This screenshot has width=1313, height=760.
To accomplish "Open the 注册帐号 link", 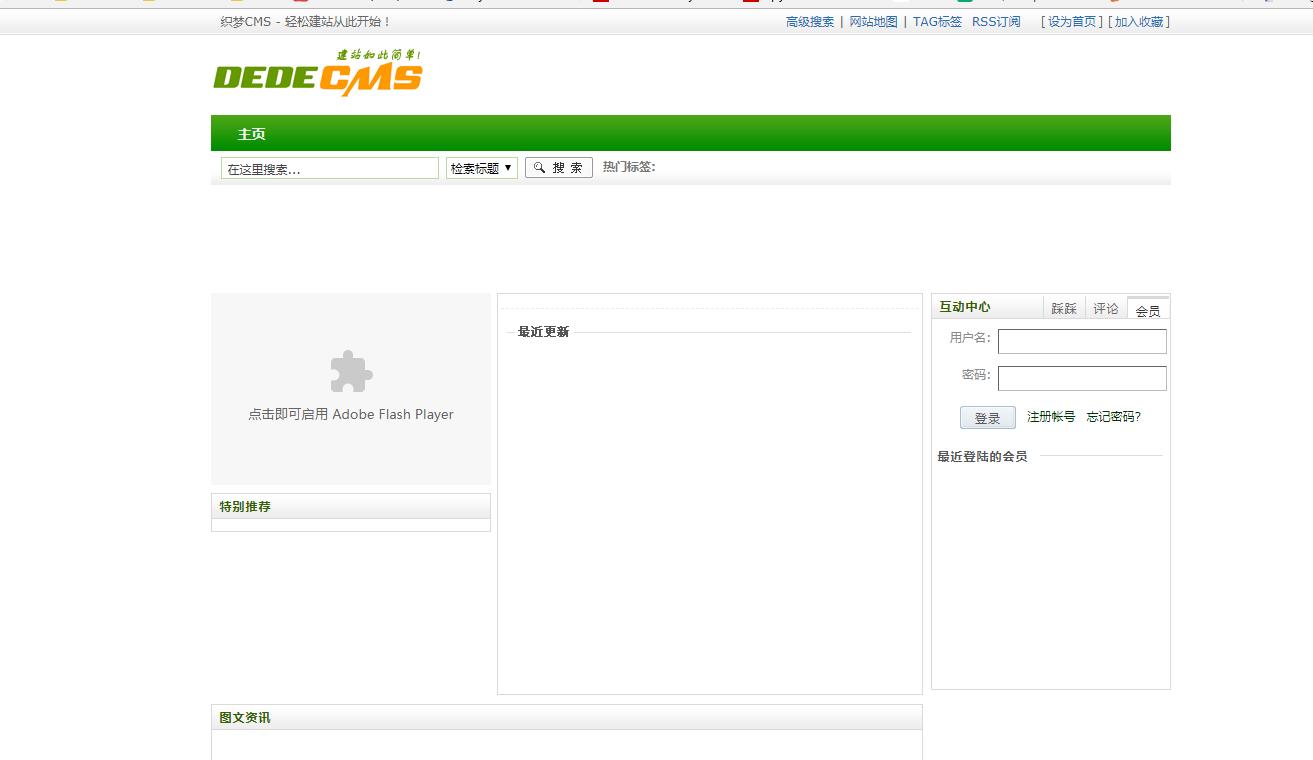I will coord(1051,417).
